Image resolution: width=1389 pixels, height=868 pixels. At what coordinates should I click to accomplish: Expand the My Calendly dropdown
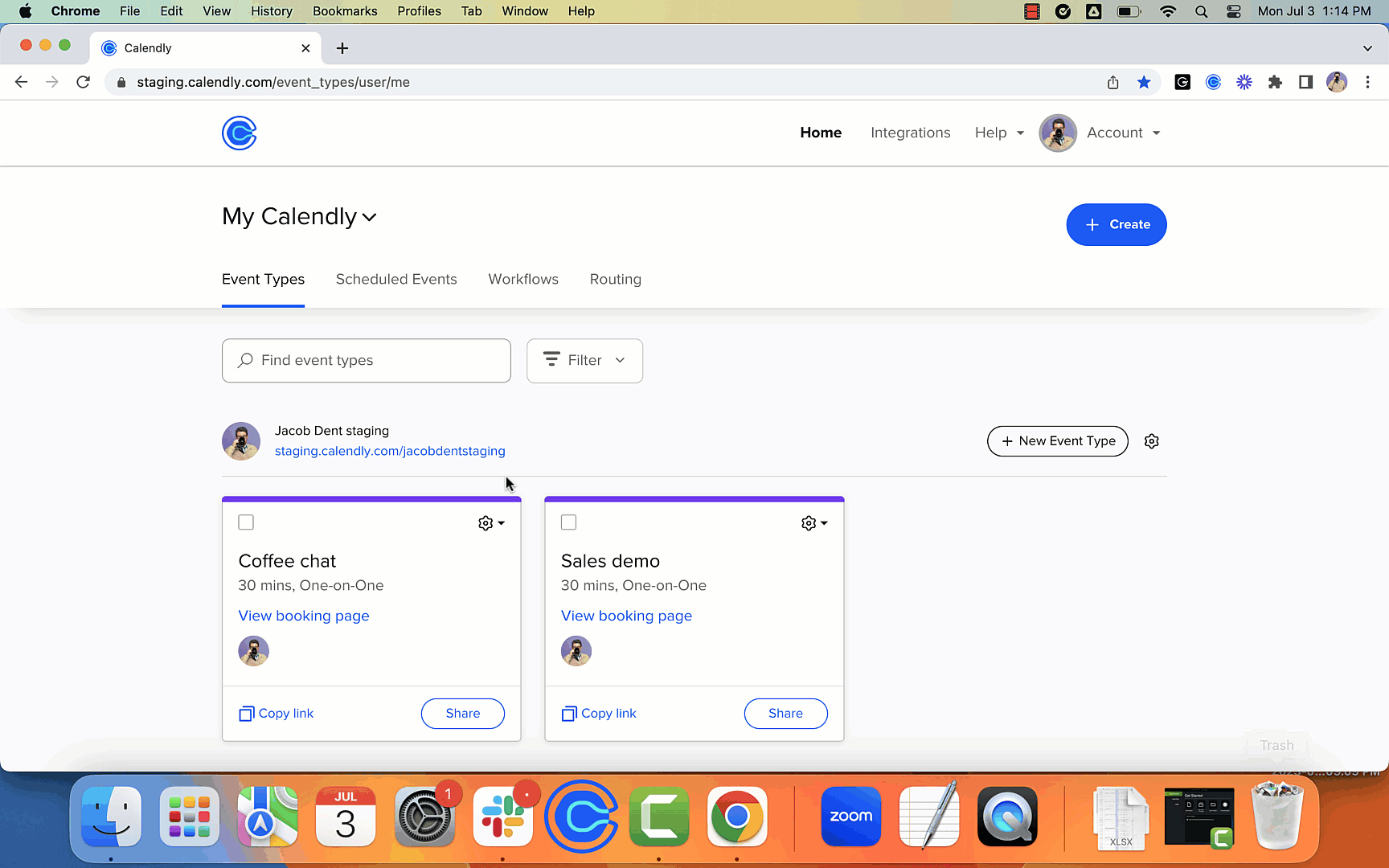[x=299, y=216]
